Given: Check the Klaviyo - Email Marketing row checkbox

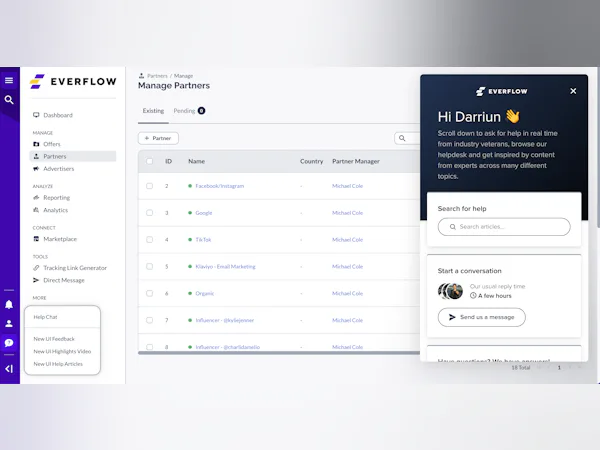Looking at the screenshot, I should point(150,266).
